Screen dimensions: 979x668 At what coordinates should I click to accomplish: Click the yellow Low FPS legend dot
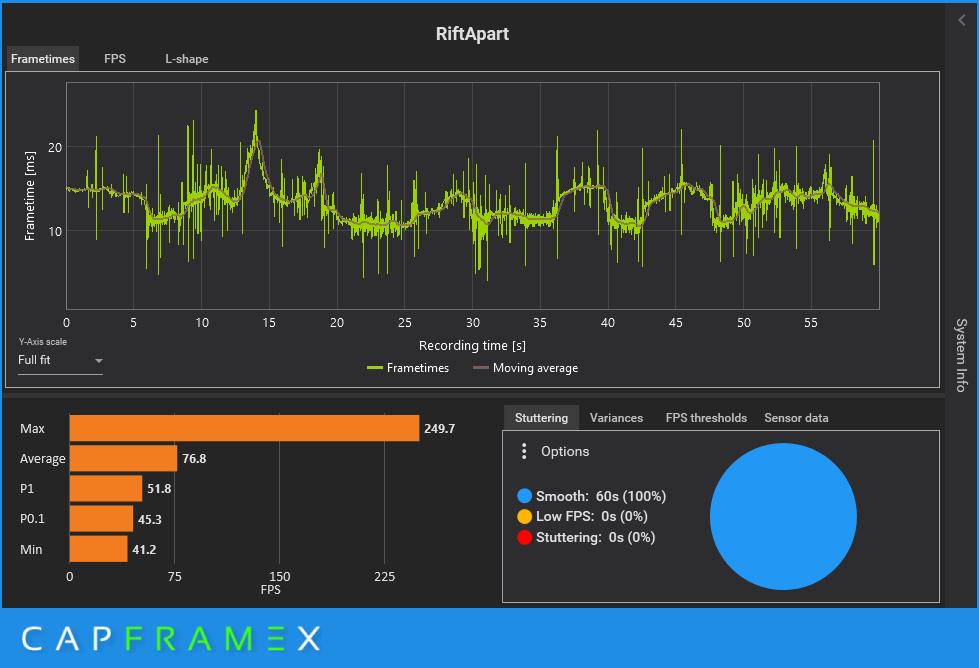(524, 516)
